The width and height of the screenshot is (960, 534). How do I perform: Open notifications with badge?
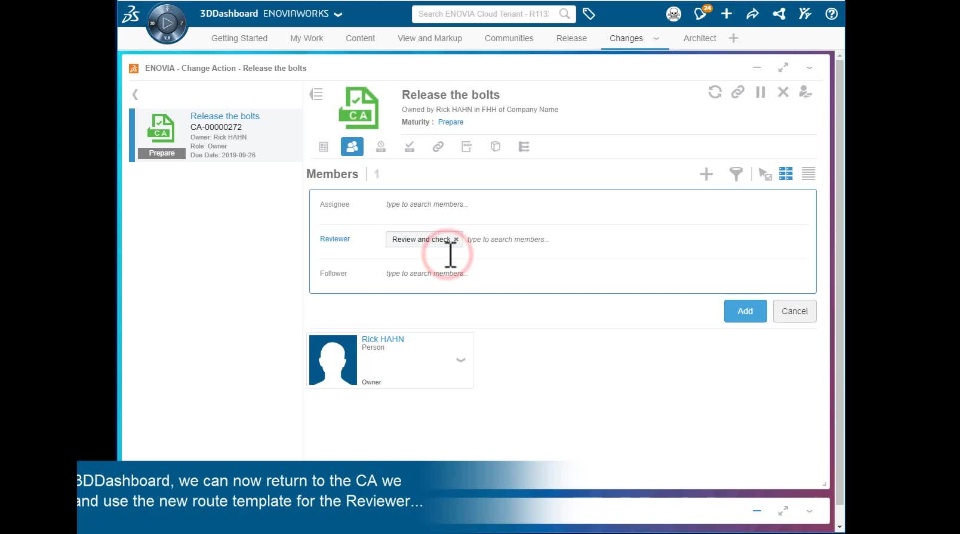[x=700, y=13]
